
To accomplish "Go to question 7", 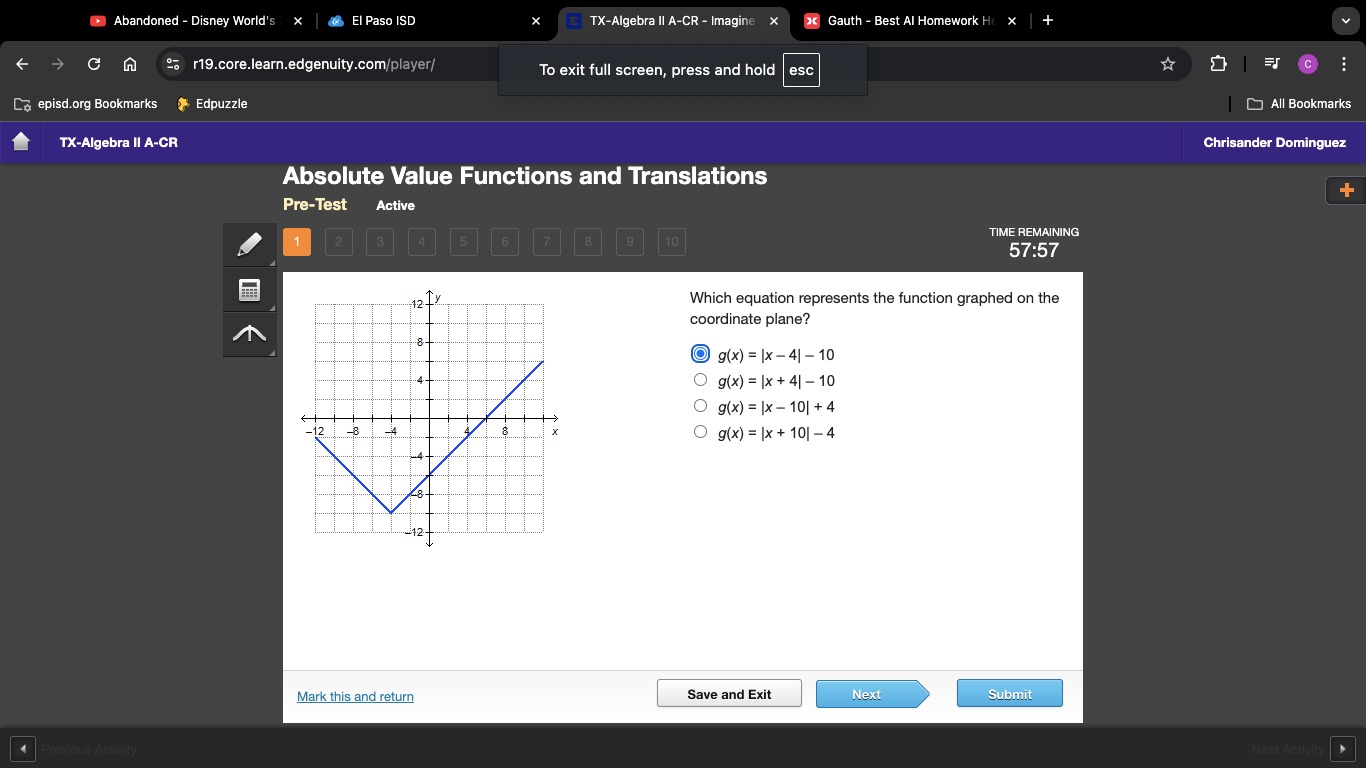I will click(x=547, y=242).
